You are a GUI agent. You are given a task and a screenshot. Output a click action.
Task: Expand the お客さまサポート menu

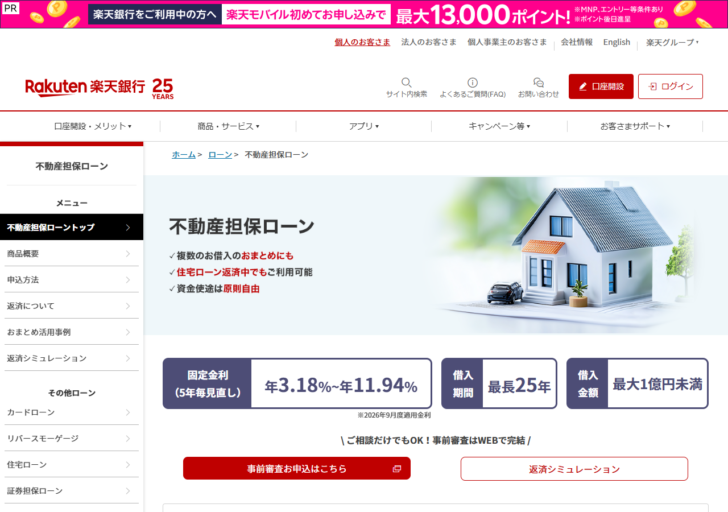[x=635, y=126]
